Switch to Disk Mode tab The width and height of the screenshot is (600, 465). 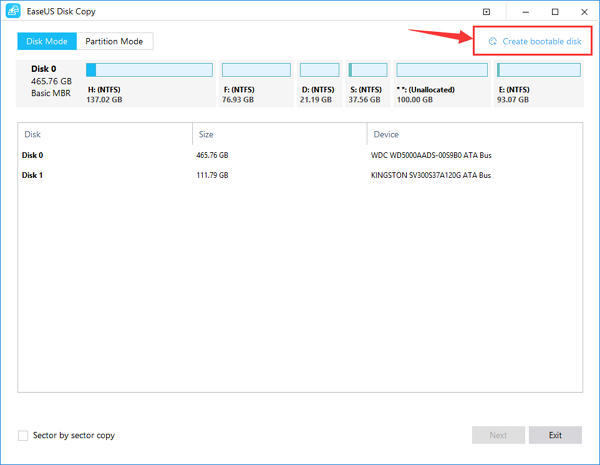(x=47, y=41)
